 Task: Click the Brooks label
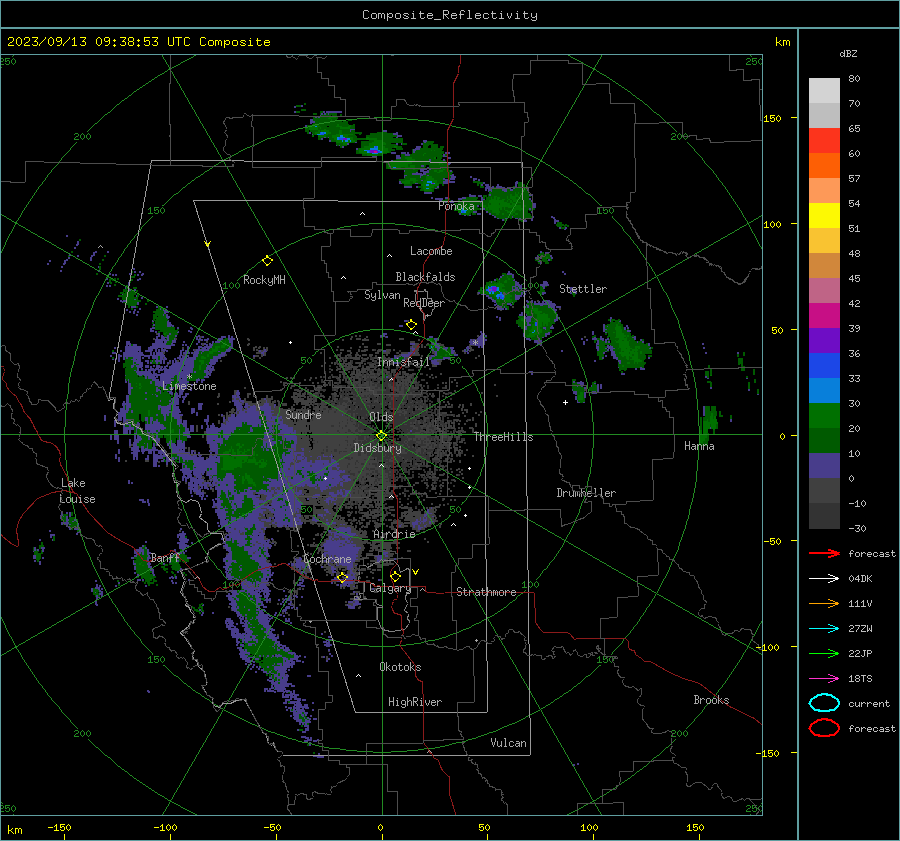point(711,700)
